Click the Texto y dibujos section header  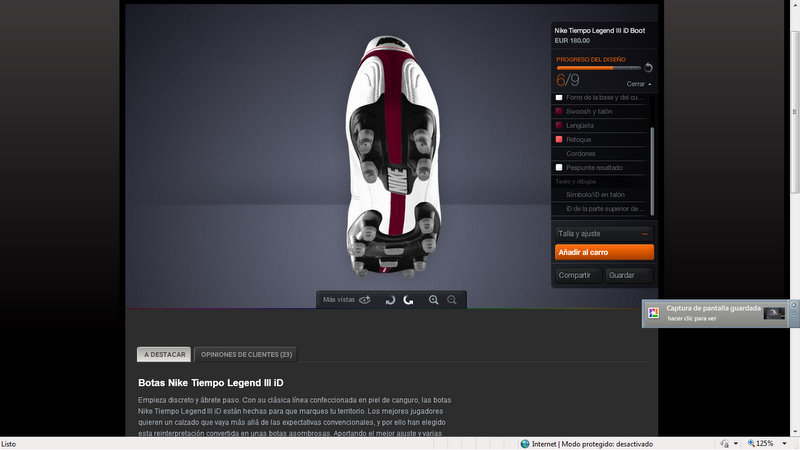pos(575,182)
